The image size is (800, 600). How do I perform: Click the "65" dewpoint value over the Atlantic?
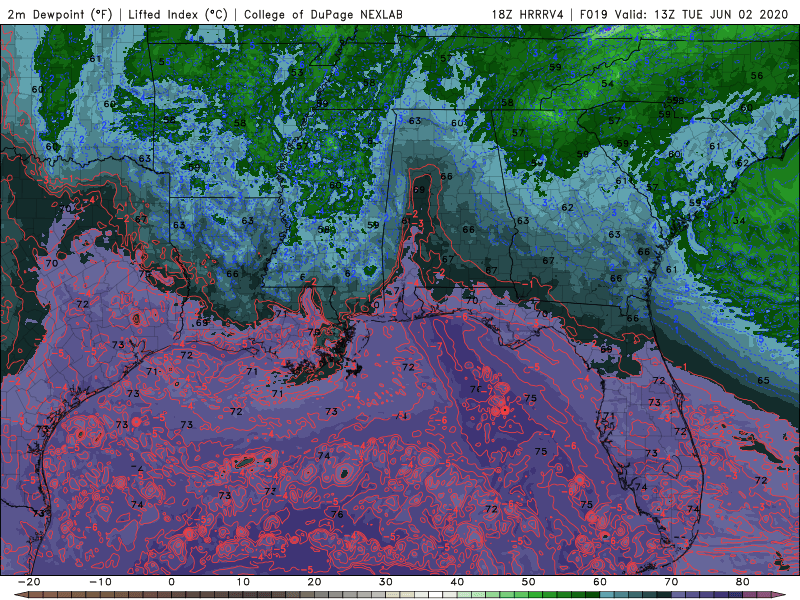763,381
